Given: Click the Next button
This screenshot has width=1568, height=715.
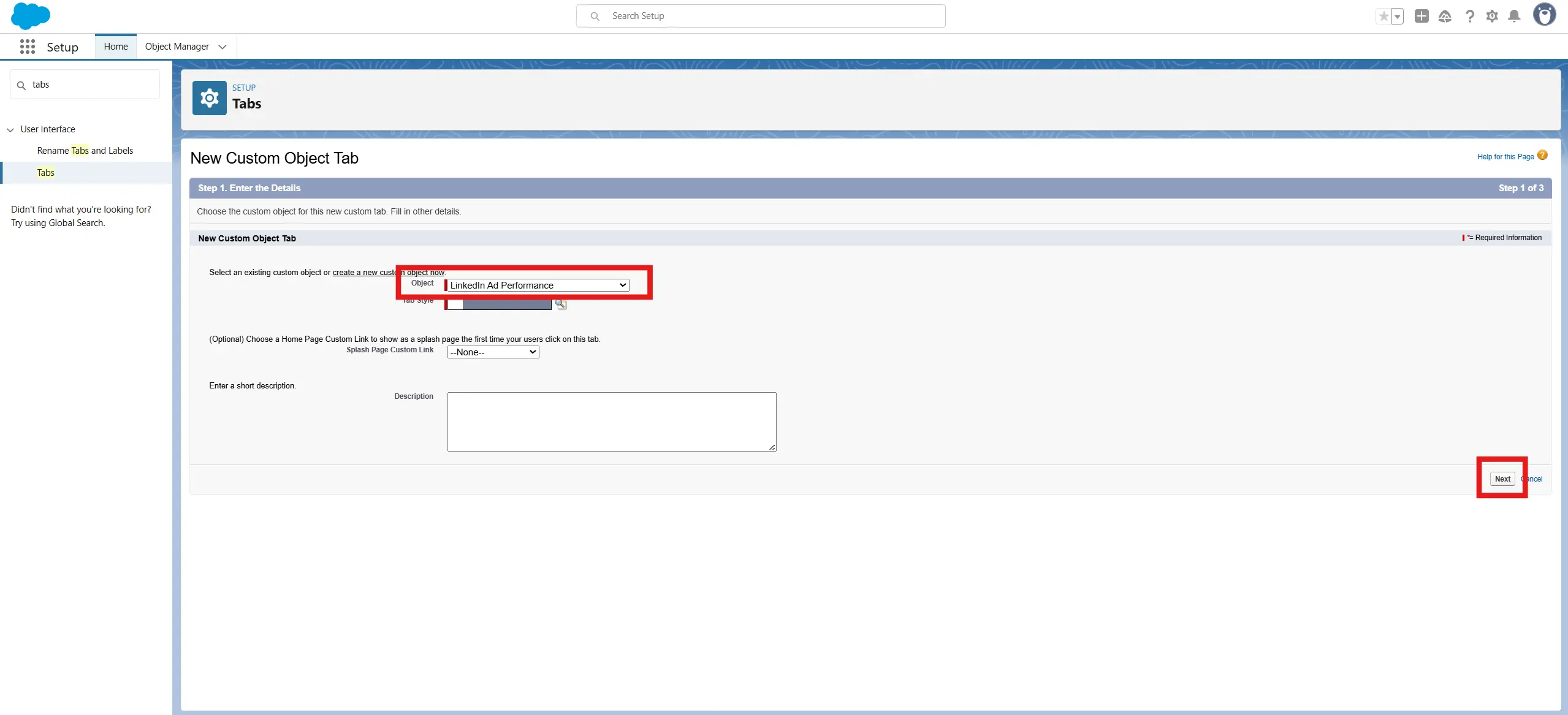Looking at the screenshot, I should click(x=1502, y=479).
